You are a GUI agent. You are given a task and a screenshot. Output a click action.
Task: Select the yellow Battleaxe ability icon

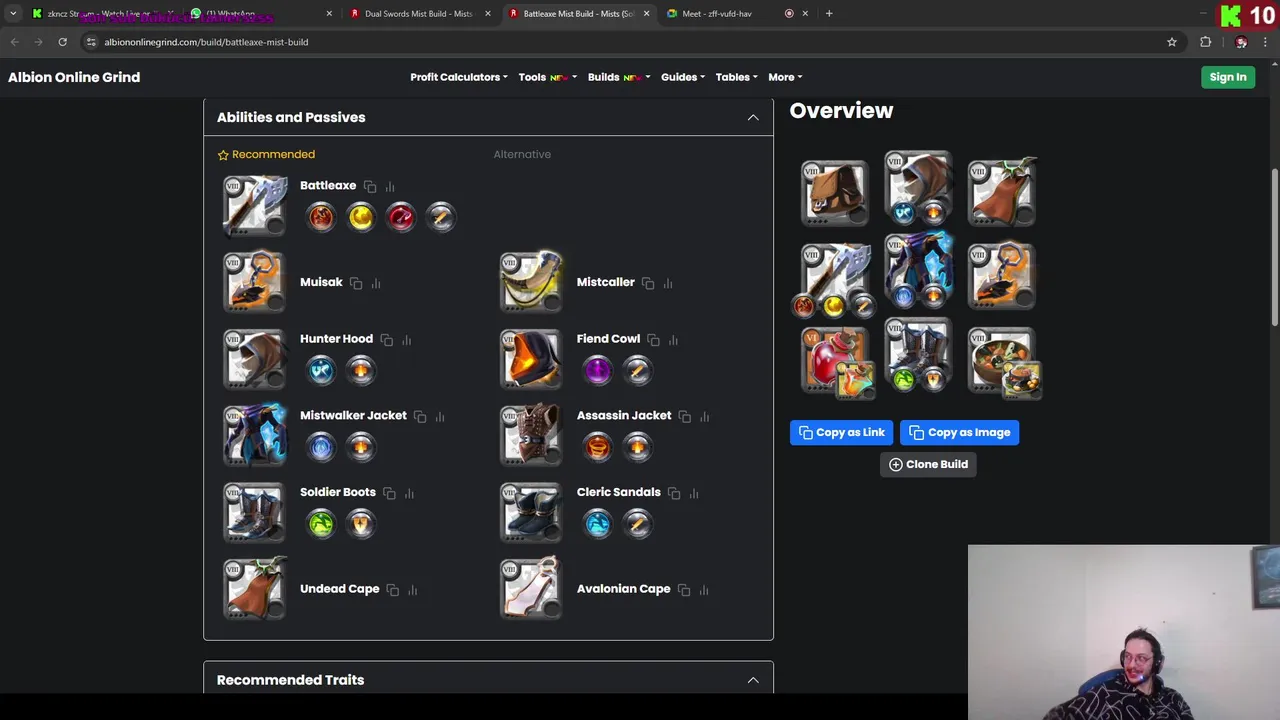coord(361,217)
